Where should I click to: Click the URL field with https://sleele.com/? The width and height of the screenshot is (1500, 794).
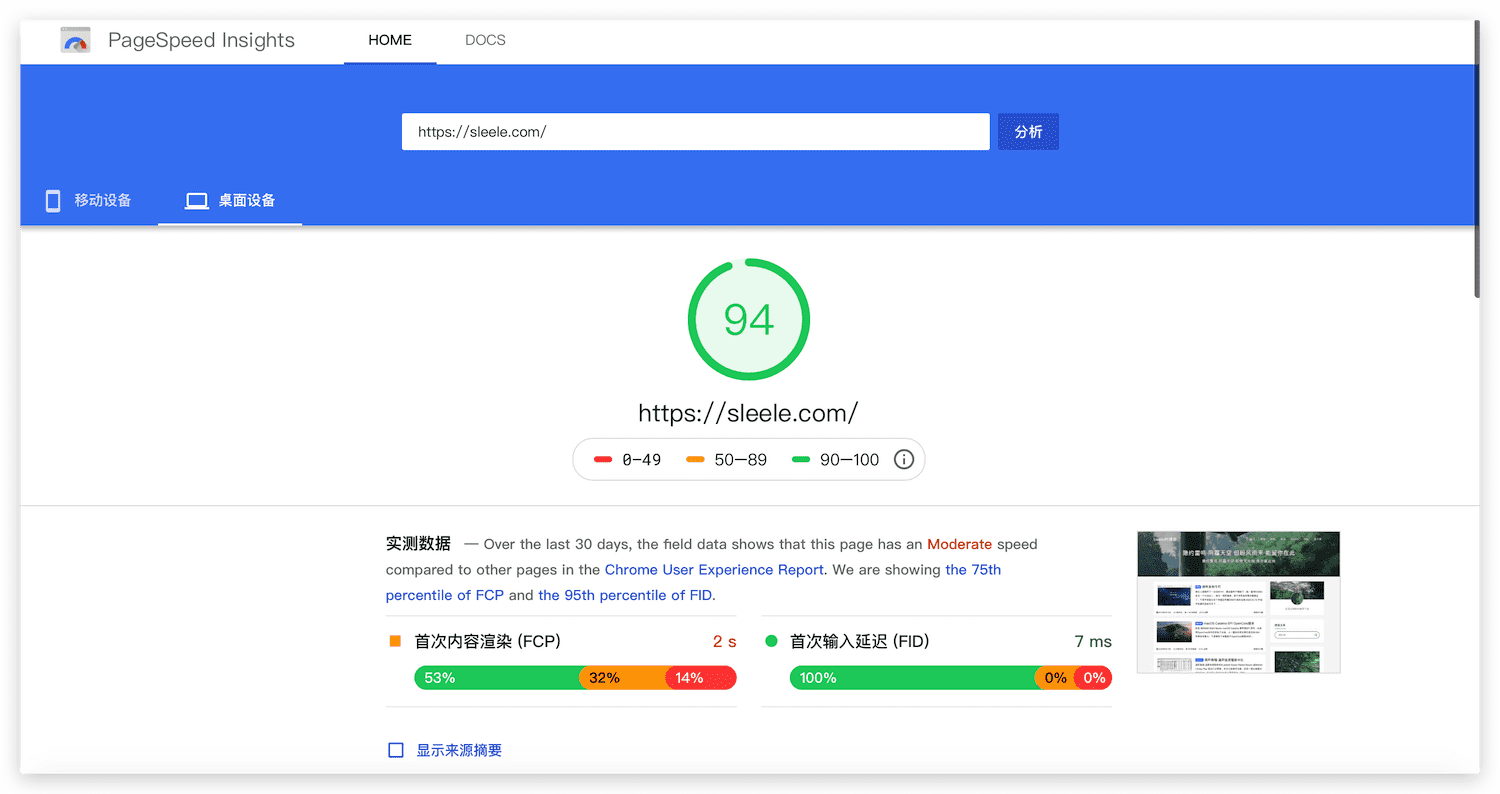click(696, 132)
